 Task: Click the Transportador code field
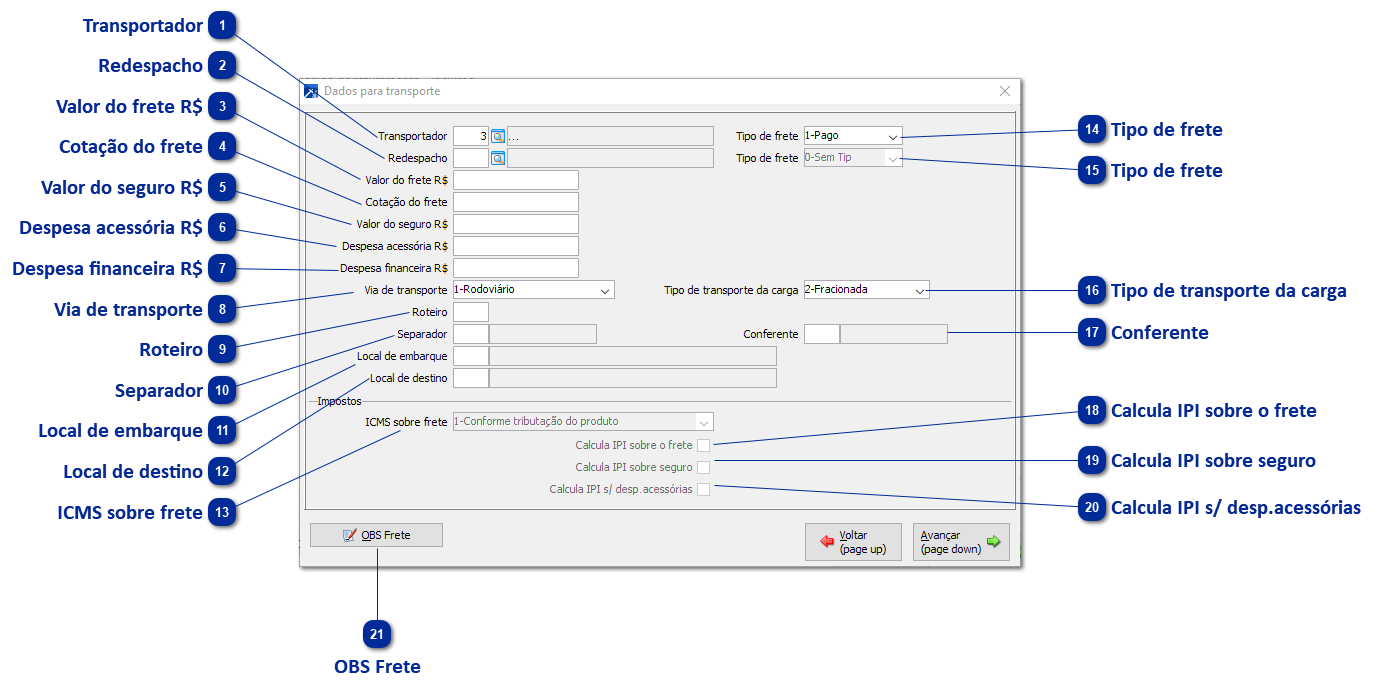point(471,136)
